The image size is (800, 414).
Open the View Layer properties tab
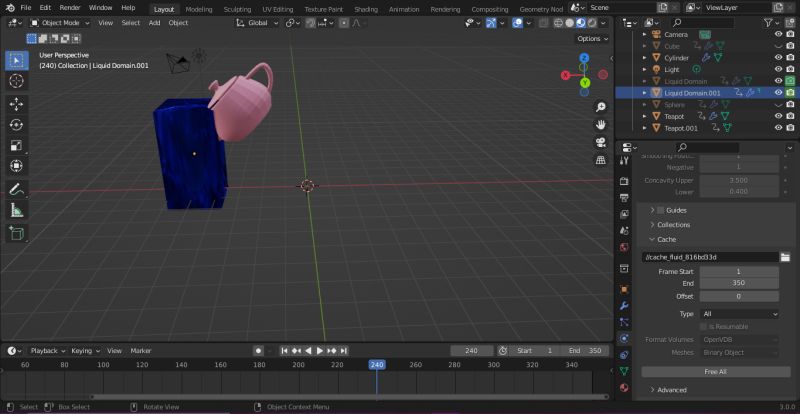(624, 214)
